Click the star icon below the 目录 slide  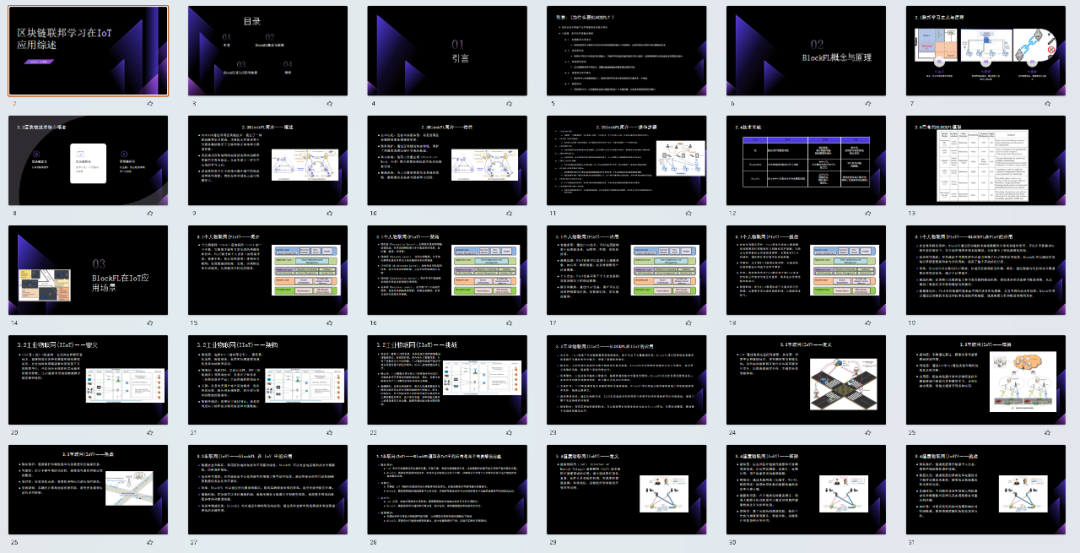pyautogui.click(x=329, y=102)
